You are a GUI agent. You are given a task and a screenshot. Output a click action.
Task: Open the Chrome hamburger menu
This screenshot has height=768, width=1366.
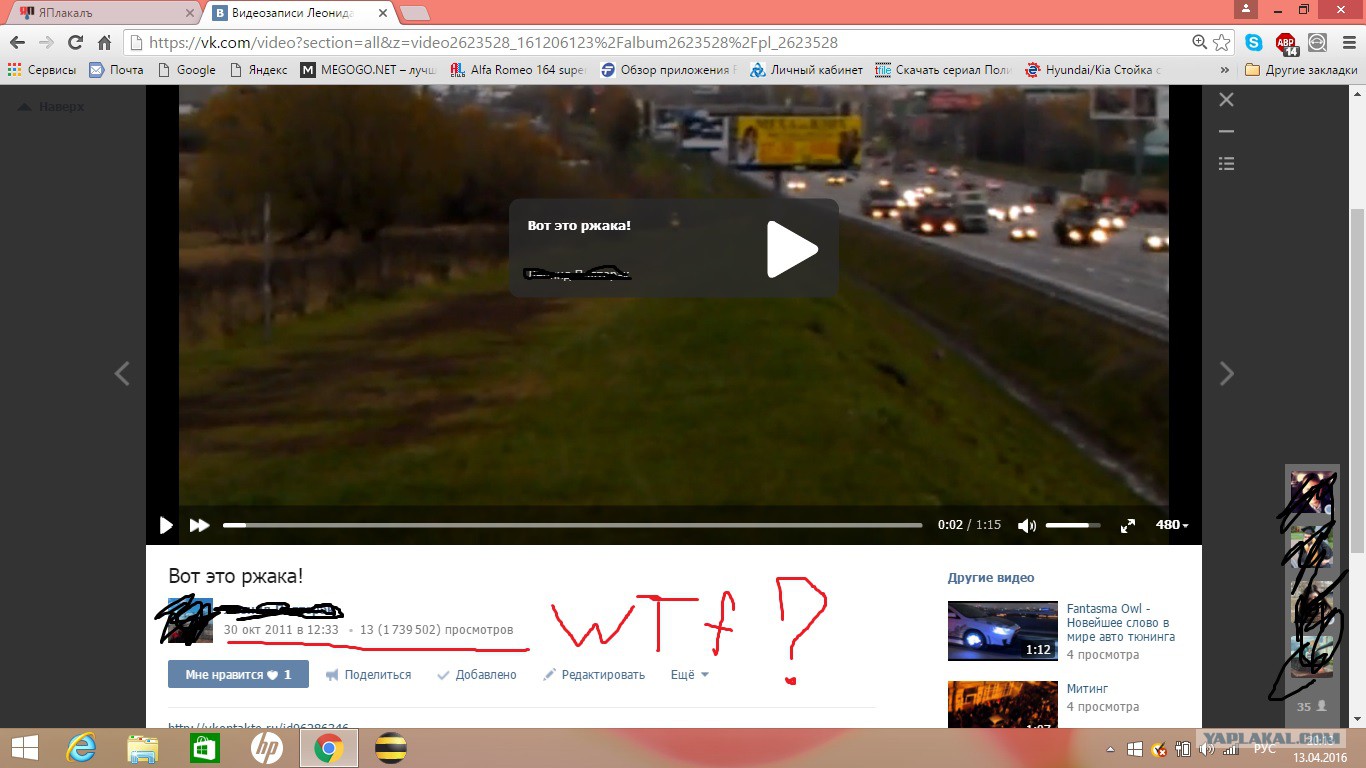click(1347, 43)
